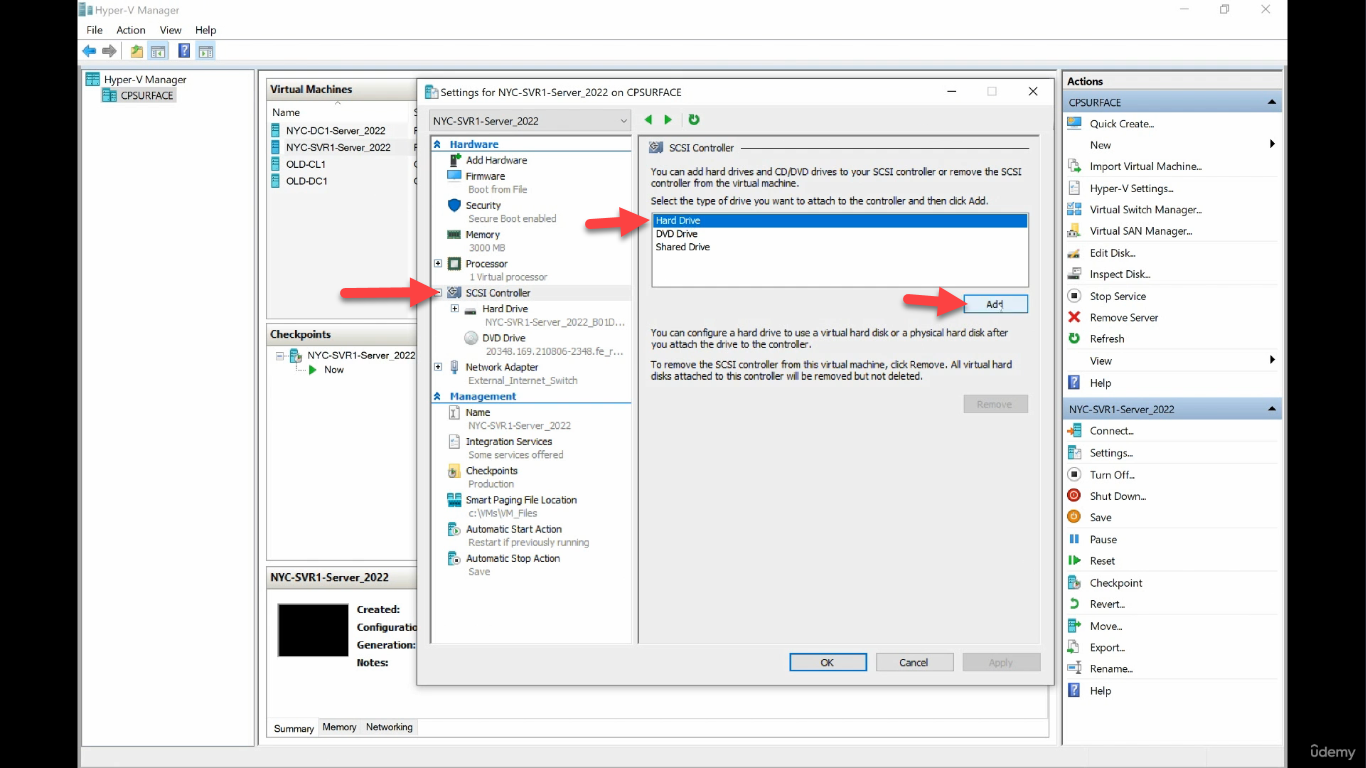Click the Back arrow in the main toolbar
The image size is (1366, 768).
pos(89,51)
